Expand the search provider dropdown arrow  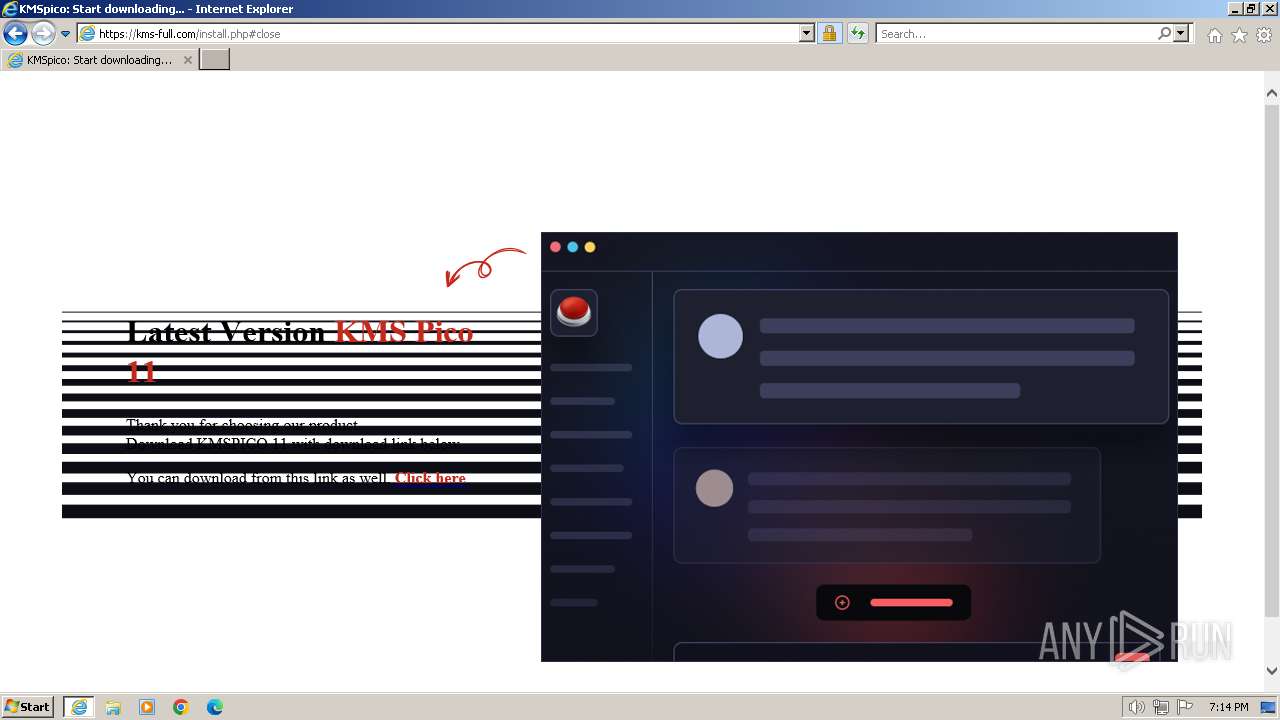tap(1181, 34)
